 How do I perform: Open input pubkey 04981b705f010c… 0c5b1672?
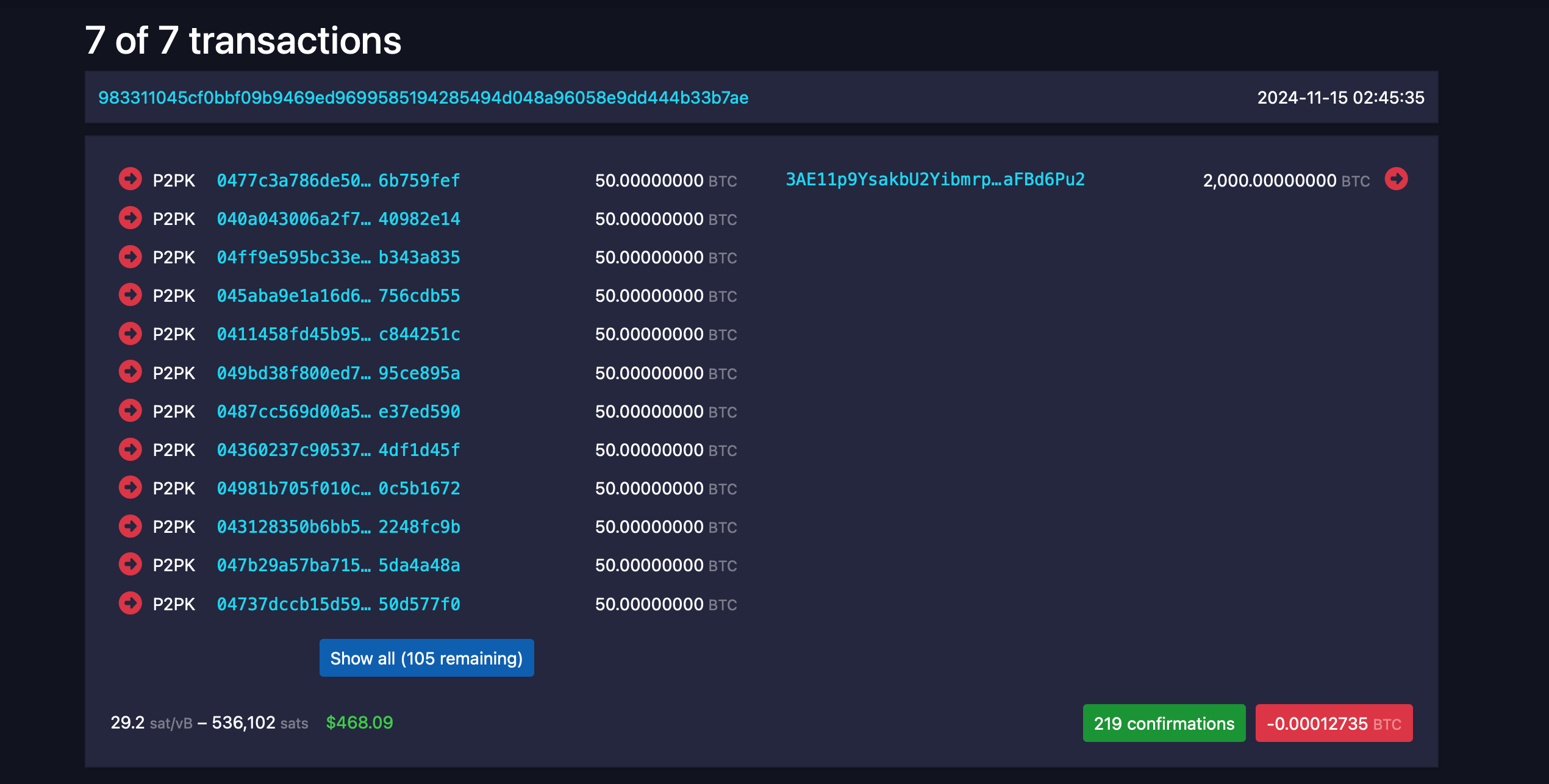(x=338, y=488)
